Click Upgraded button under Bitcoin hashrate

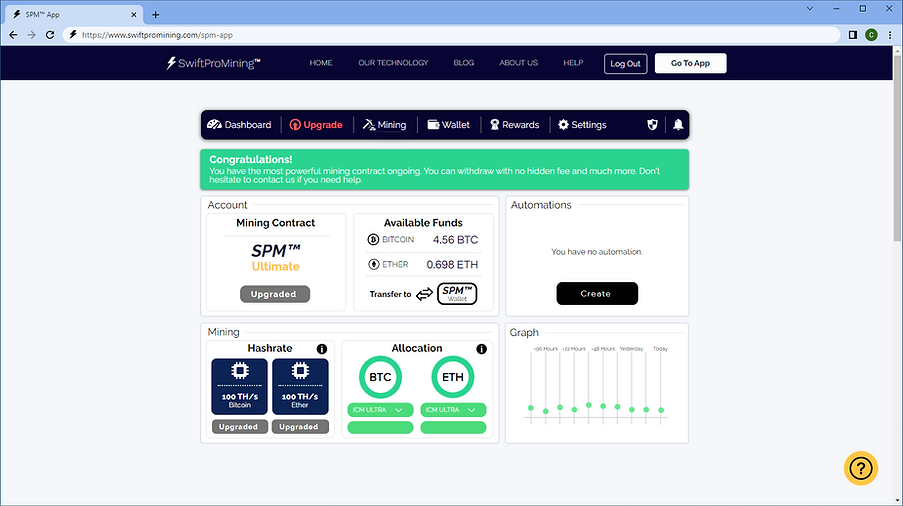point(239,427)
